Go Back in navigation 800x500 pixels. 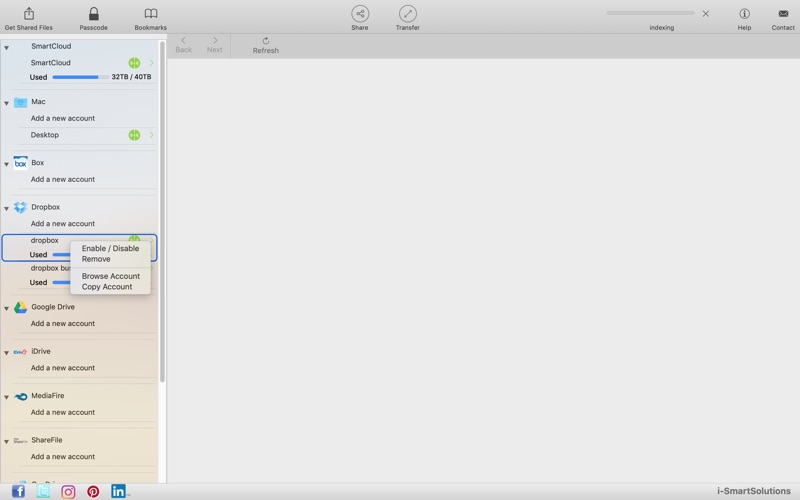point(183,45)
